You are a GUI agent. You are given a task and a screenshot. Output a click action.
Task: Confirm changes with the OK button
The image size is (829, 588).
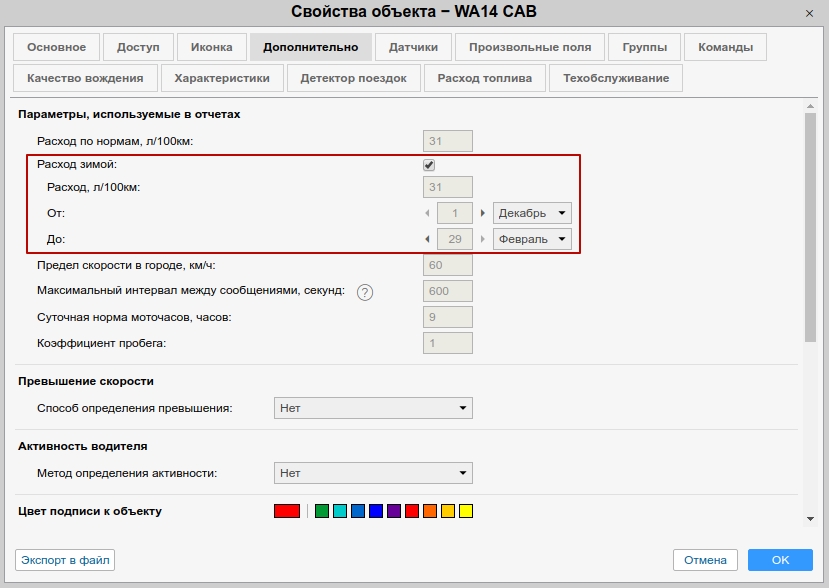tap(780, 560)
